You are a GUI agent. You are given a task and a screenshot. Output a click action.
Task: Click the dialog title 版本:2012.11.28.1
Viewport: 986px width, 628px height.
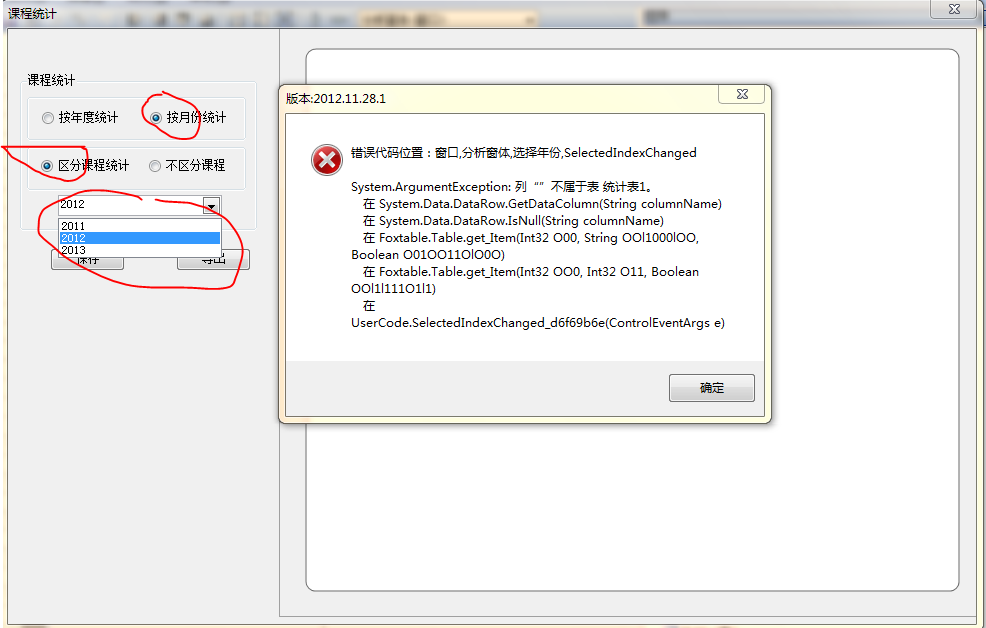(x=336, y=99)
